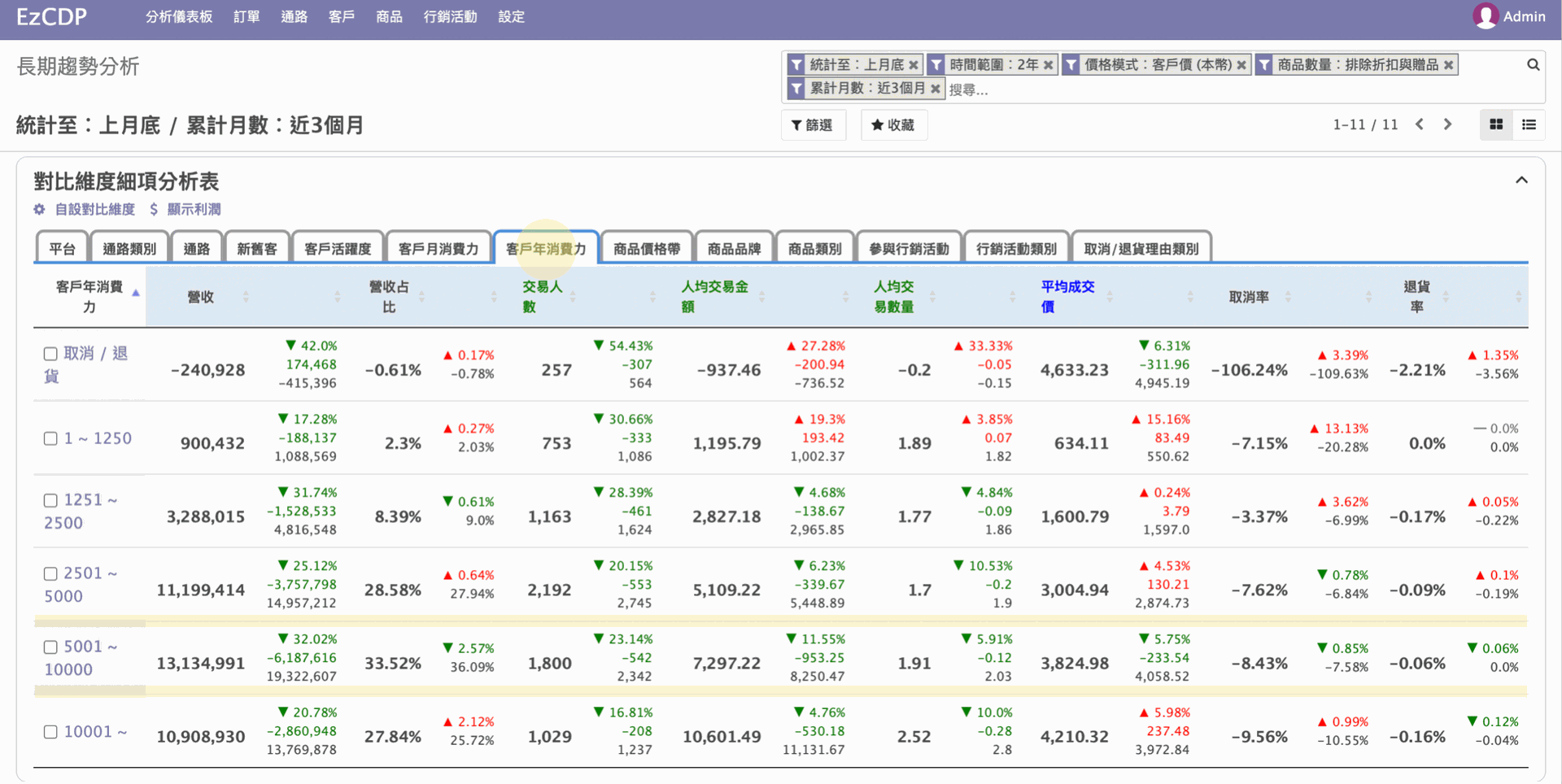Click revenue share value 33.52%
The height and width of the screenshot is (784, 1562).
tap(393, 664)
